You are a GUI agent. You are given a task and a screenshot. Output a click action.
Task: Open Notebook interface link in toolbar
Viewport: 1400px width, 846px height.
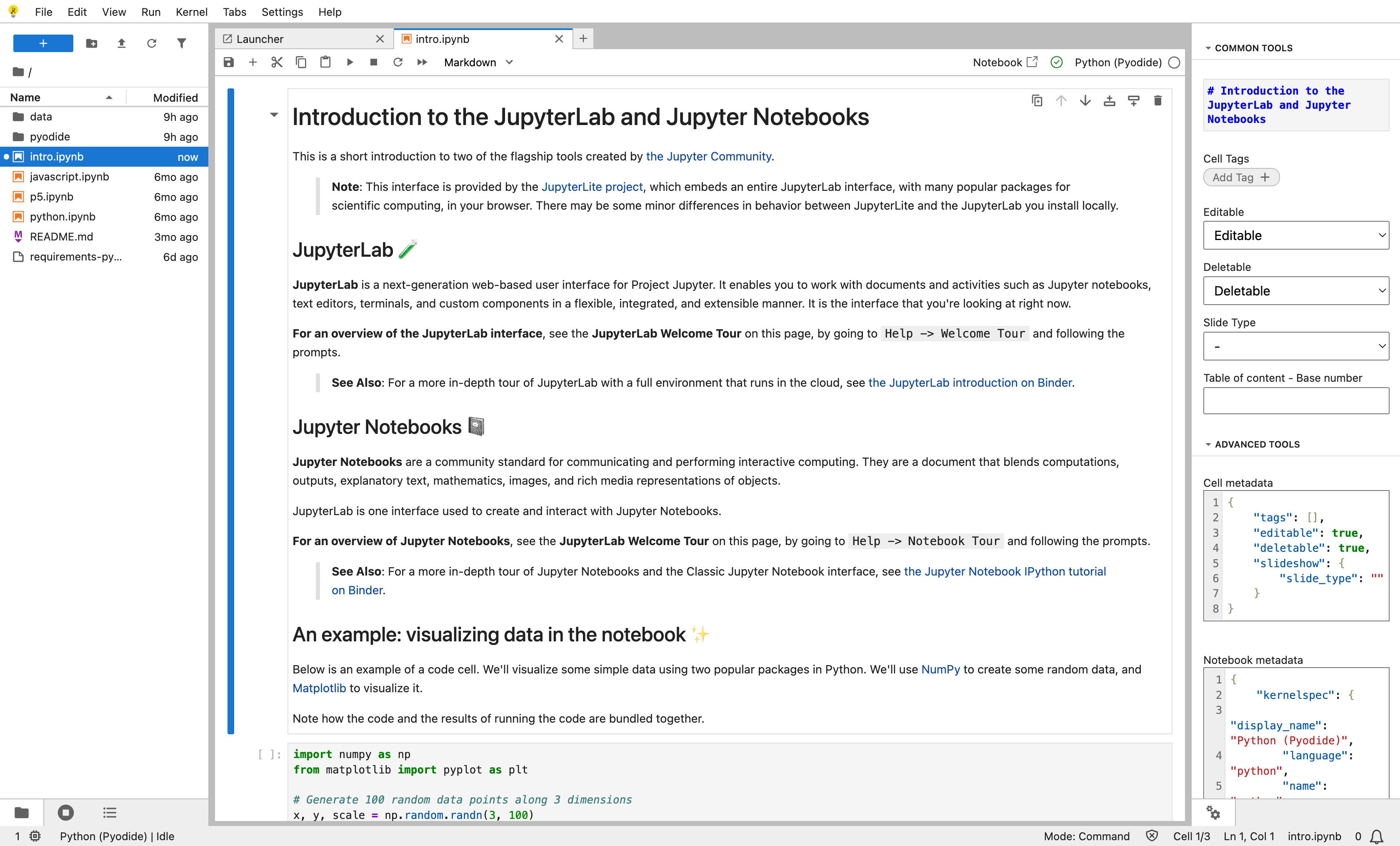pos(1005,63)
